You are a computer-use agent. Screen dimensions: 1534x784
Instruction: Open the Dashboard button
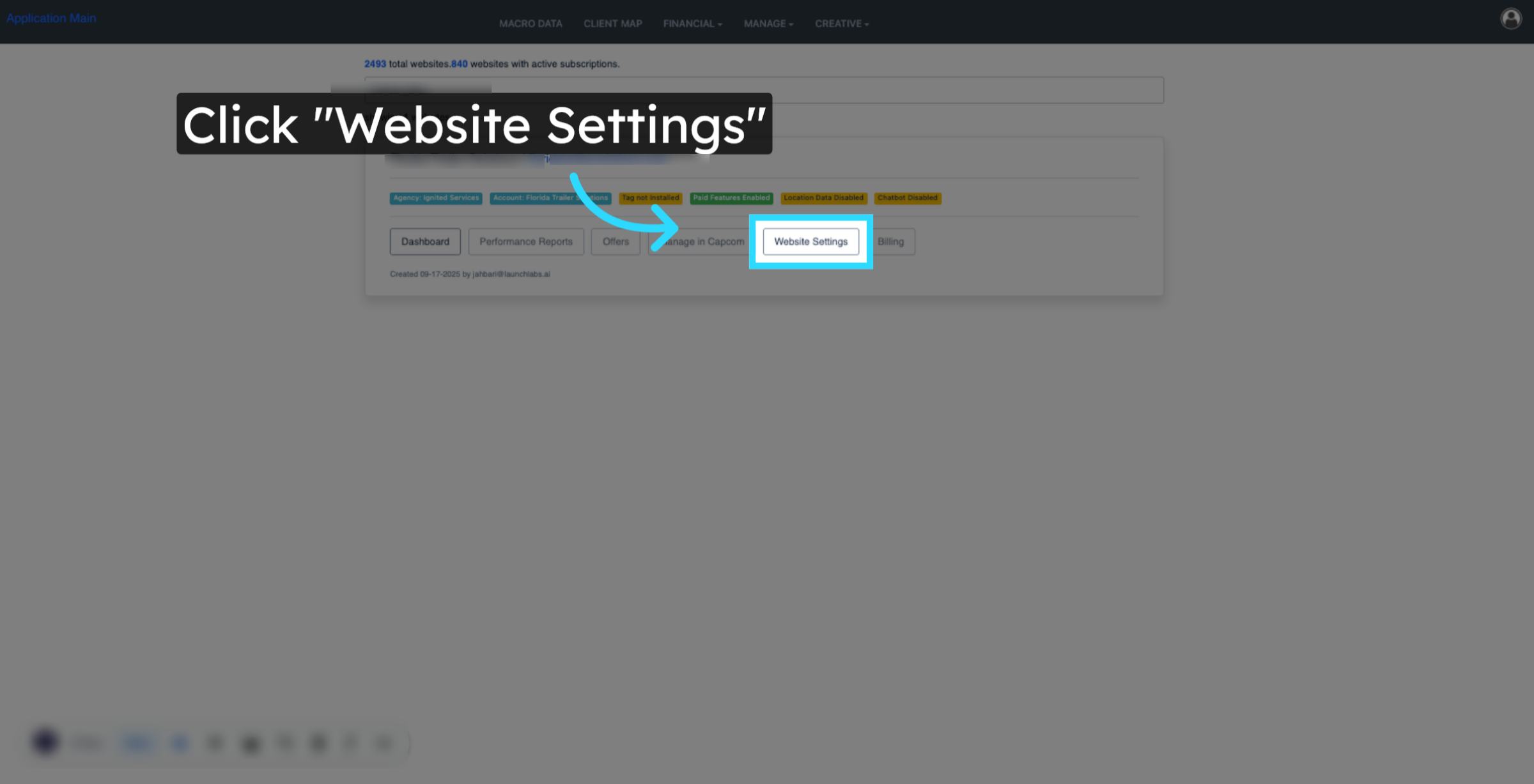425,242
